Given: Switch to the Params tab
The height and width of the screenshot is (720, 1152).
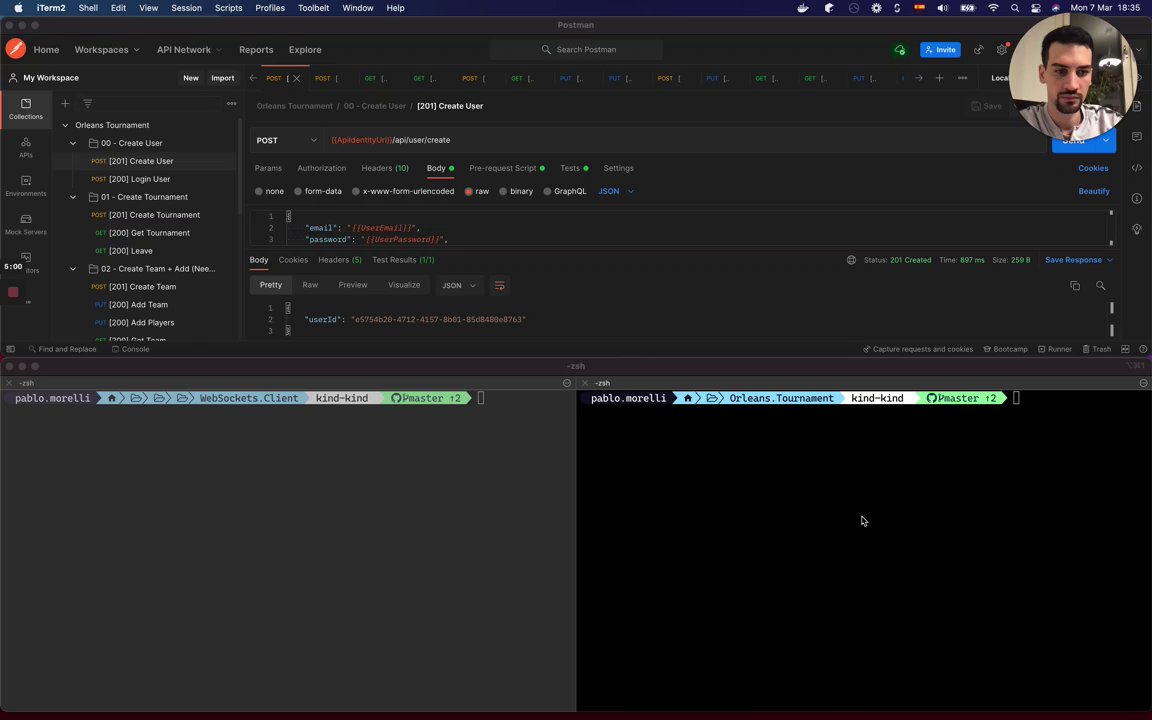Looking at the screenshot, I should [x=268, y=168].
